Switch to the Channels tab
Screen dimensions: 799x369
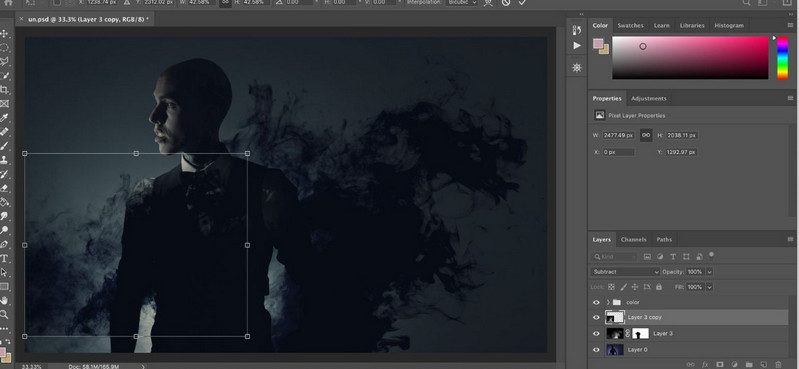633,240
